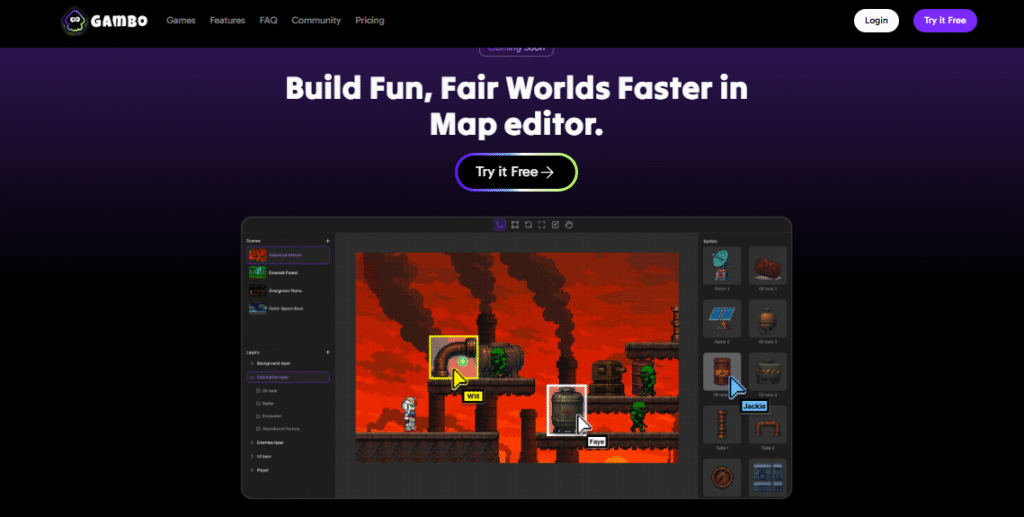Open the Pricing page from navigation
The width and height of the screenshot is (1024, 517).
coord(369,20)
